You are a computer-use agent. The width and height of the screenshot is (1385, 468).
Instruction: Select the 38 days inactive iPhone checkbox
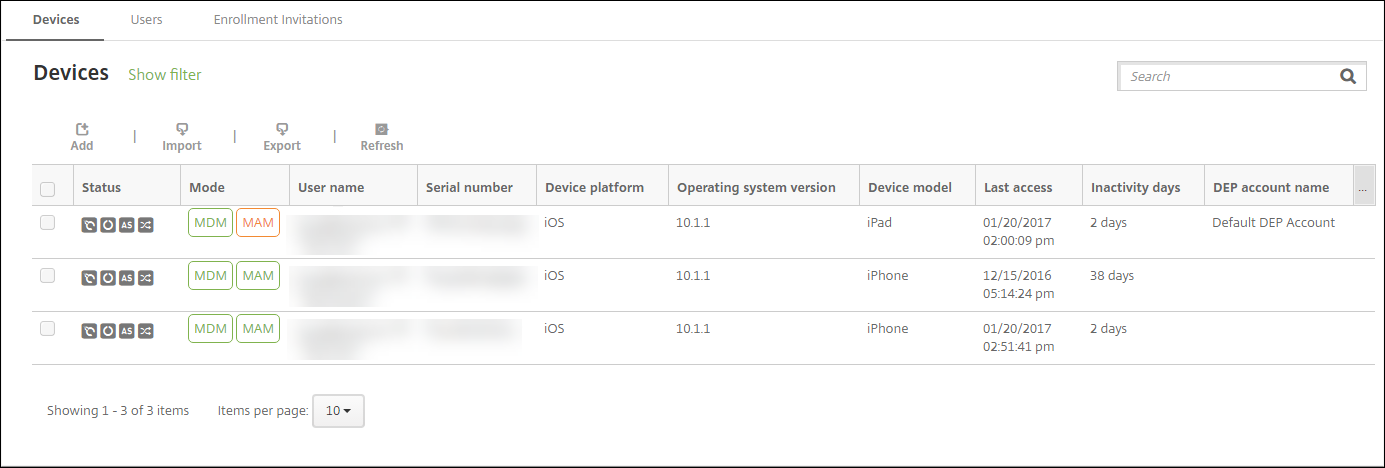click(x=48, y=276)
